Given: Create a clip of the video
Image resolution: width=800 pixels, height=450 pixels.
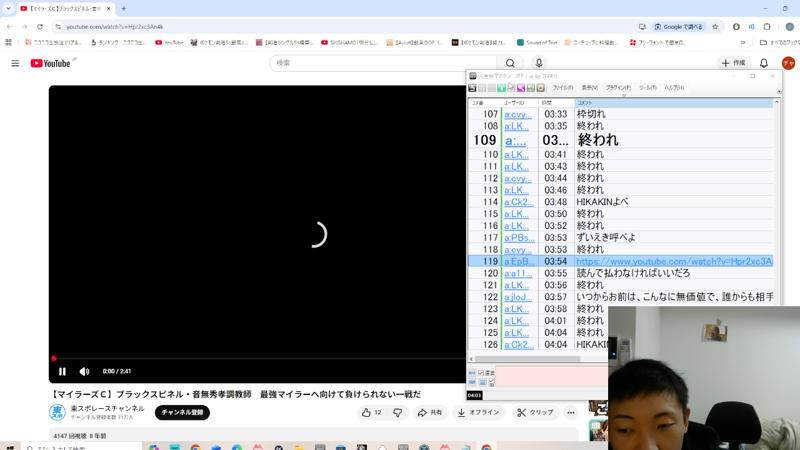Looking at the screenshot, I should click(x=535, y=412).
